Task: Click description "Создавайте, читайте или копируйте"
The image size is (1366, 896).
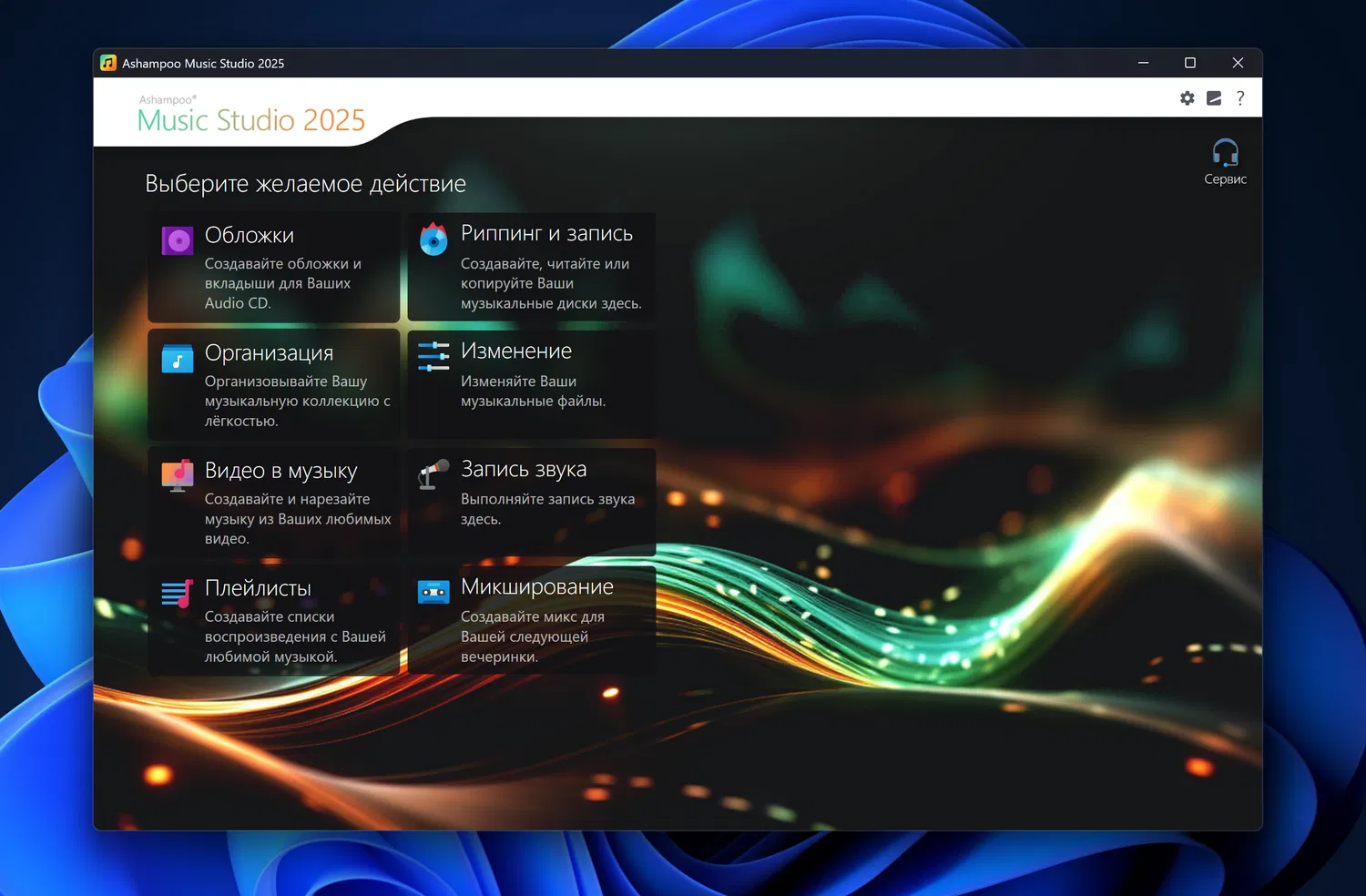Action: [x=551, y=283]
